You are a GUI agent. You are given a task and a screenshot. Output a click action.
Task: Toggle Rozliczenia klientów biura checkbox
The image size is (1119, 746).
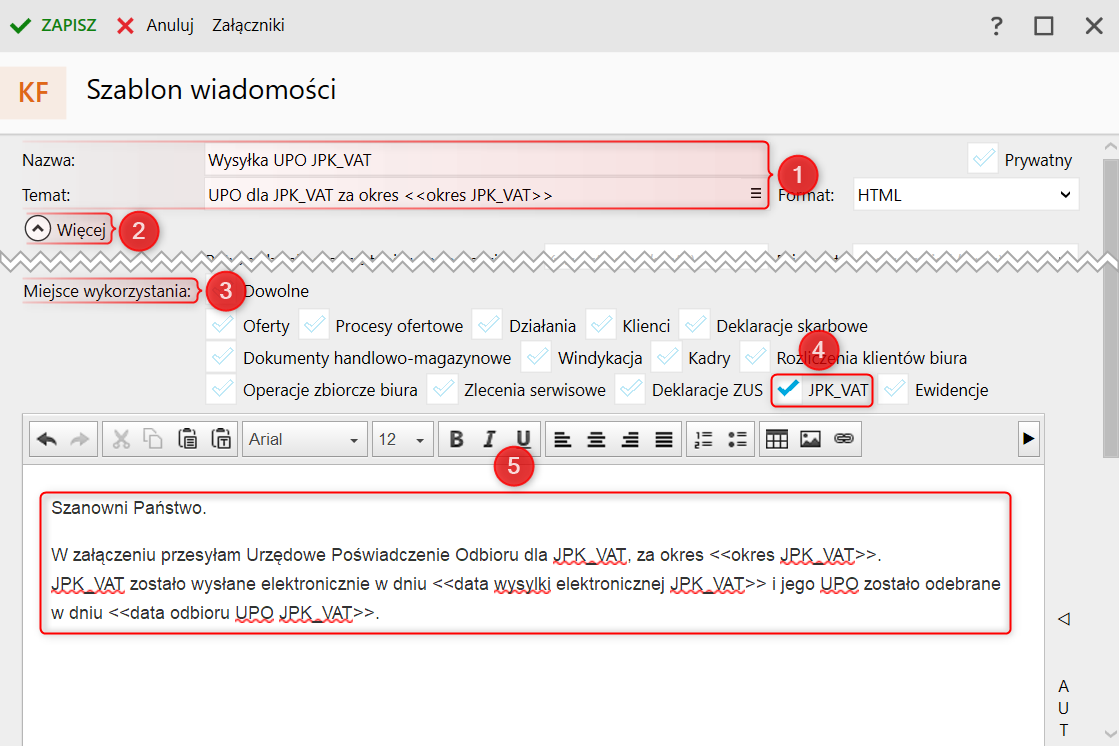click(x=755, y=357)
